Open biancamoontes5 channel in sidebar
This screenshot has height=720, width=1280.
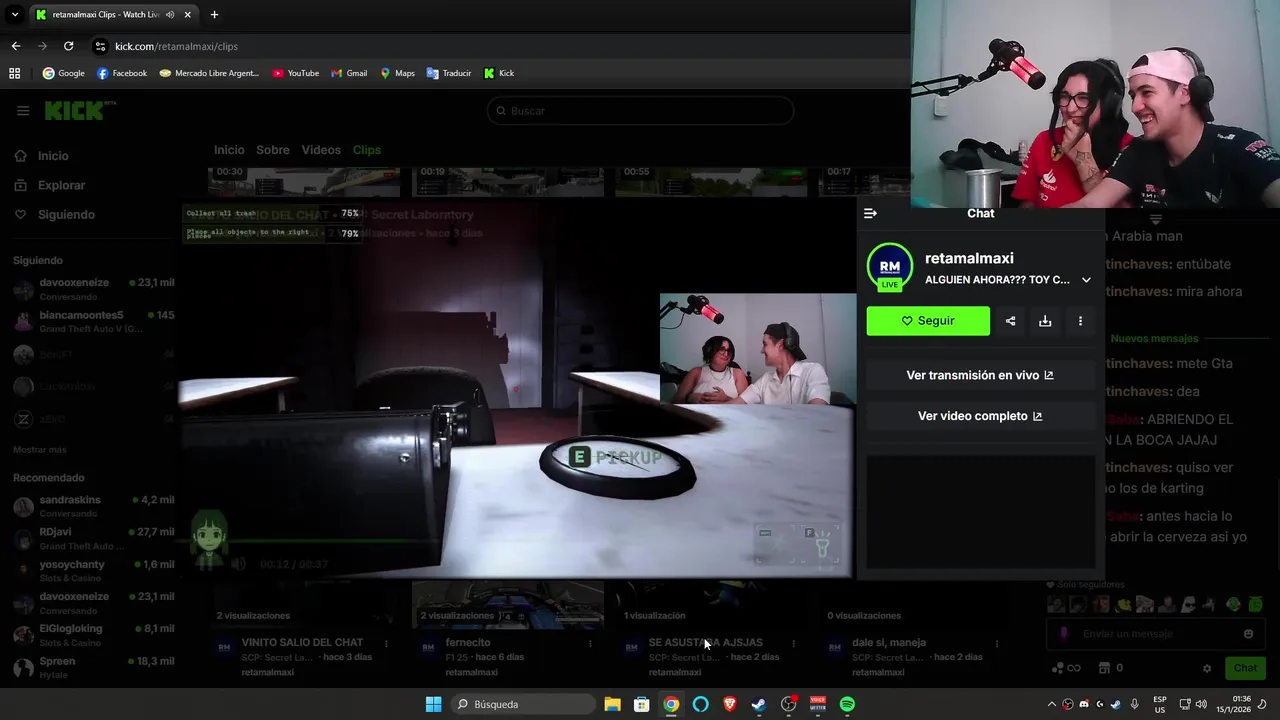(93, 322)
